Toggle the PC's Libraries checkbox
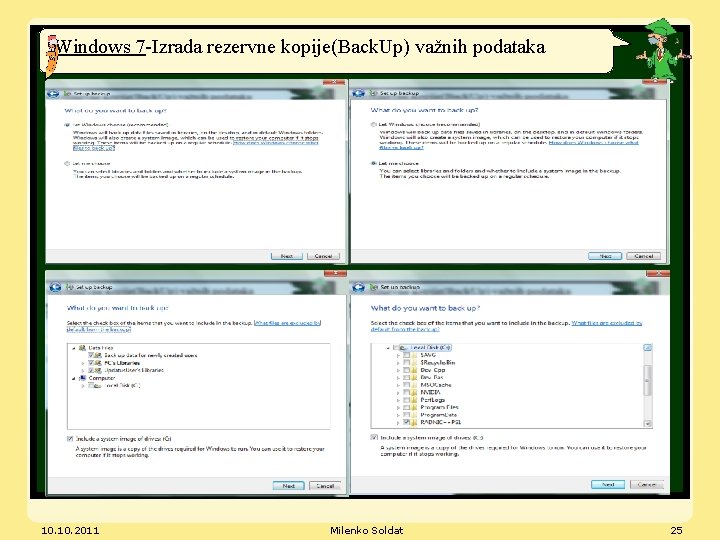This screenshot has height=540, width=720. pos(91,363)
